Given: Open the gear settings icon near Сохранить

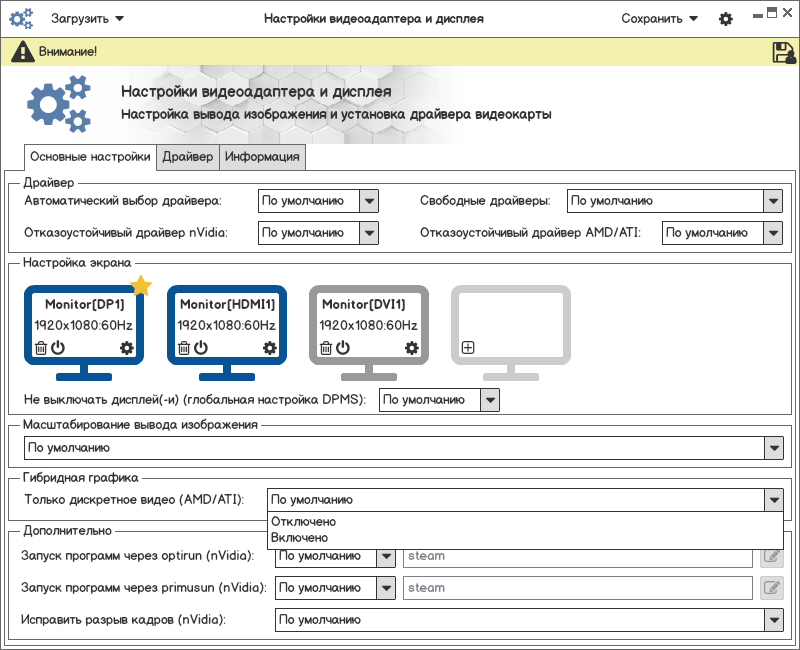Looking at the screenshot, I should [726, 19].
